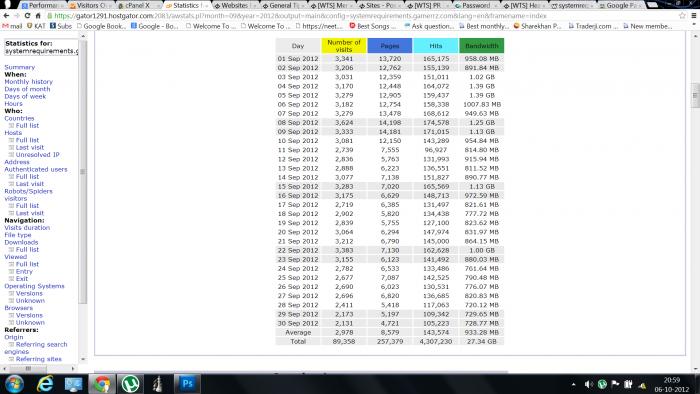The height and width of the screenshot is (394, 700).
Task: Open the Best Songs bookmark
Action: click(x=372, y=26)
